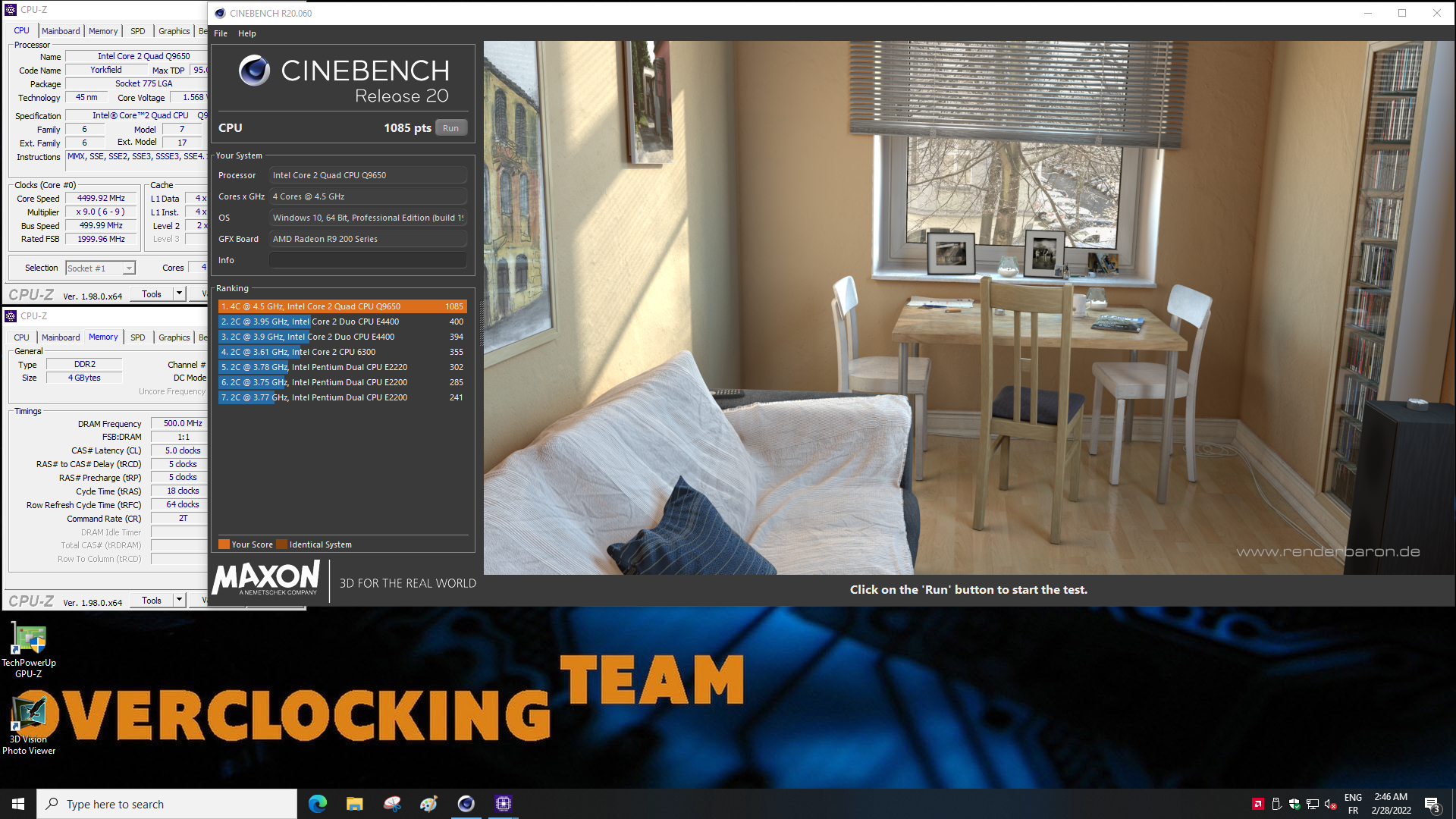The image size is (1456, 819).
Task: Select ranking row 2C @ 3.9 GHz E4400
Action: [342, 337]
